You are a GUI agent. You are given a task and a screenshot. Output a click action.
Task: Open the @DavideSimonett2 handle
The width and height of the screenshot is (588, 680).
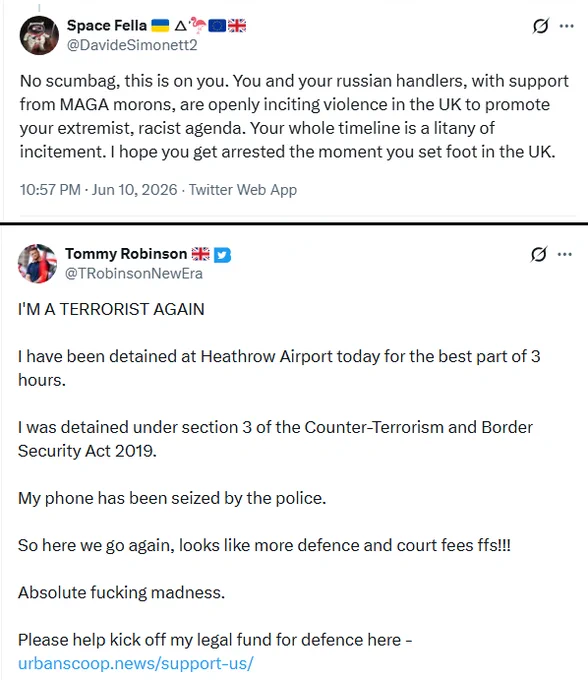coord(132,45)
